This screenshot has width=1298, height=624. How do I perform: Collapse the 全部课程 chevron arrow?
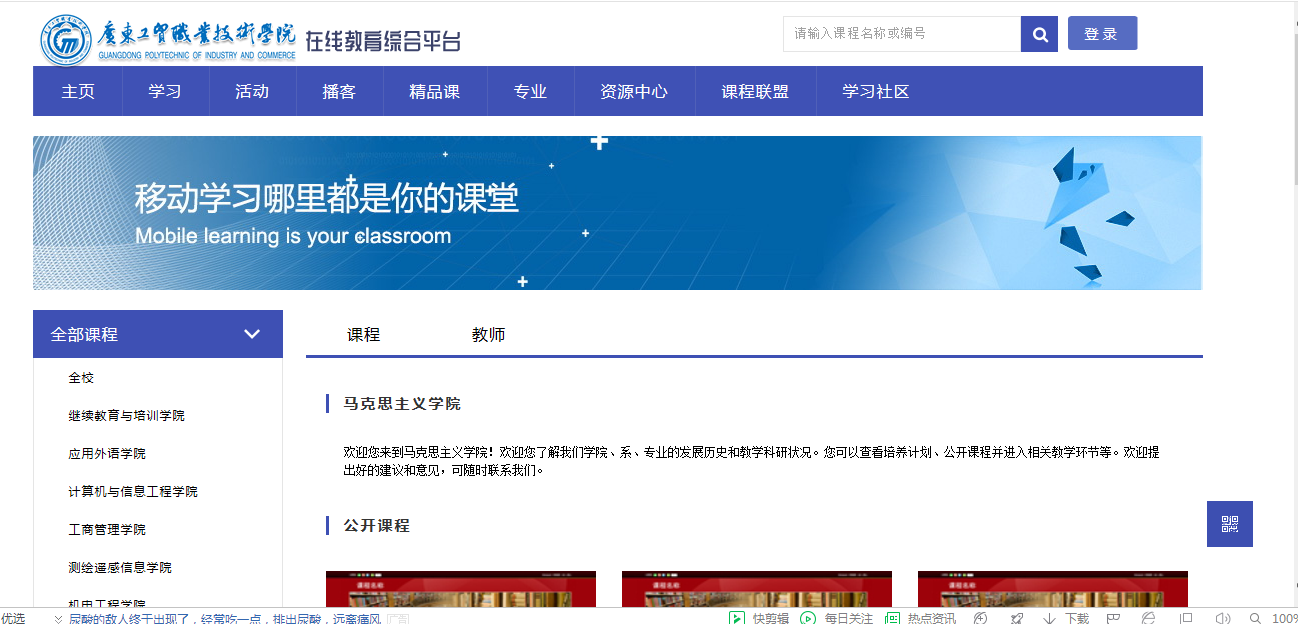[x=252, y=334]
